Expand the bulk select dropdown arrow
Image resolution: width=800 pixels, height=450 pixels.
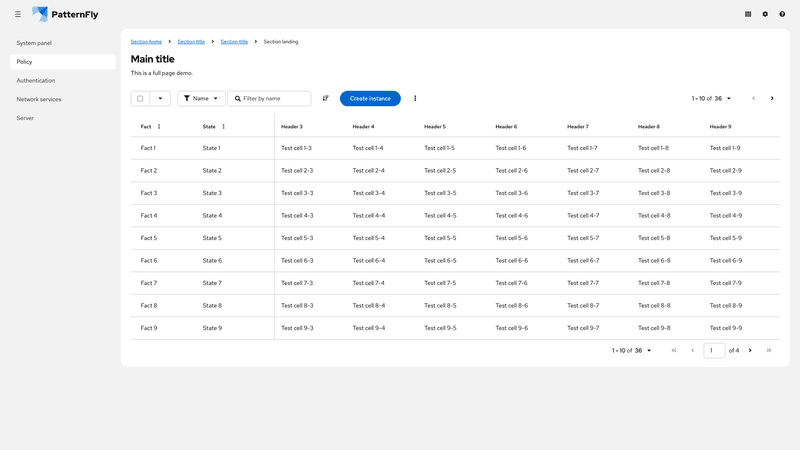[x=160, y=98]
